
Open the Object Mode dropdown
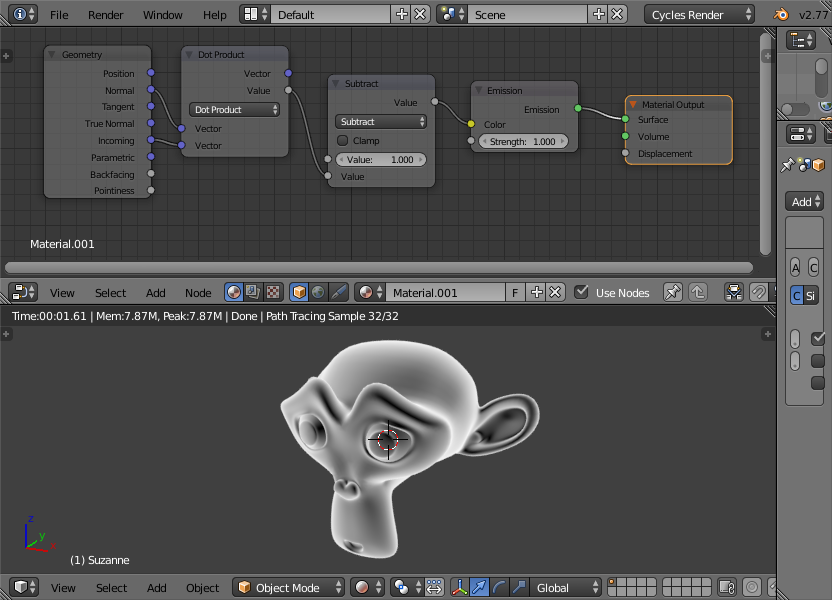[x=288, y=587]
